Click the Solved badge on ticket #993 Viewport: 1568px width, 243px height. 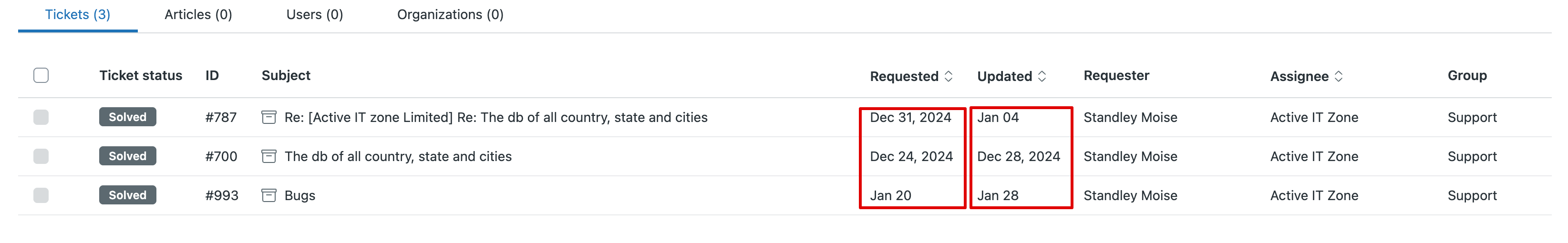(127, 195)
